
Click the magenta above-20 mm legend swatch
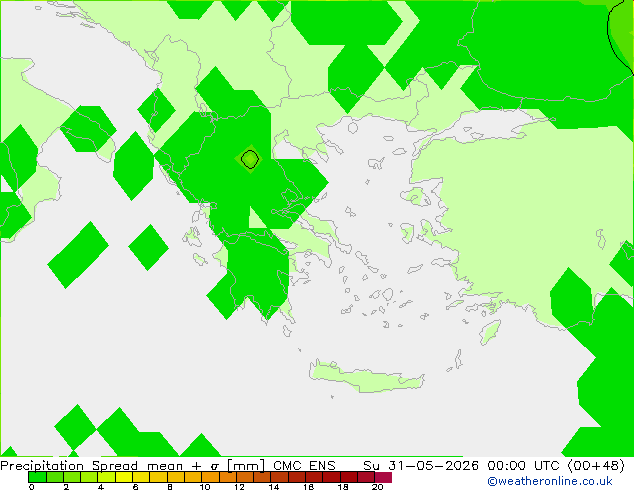(383, 477)
